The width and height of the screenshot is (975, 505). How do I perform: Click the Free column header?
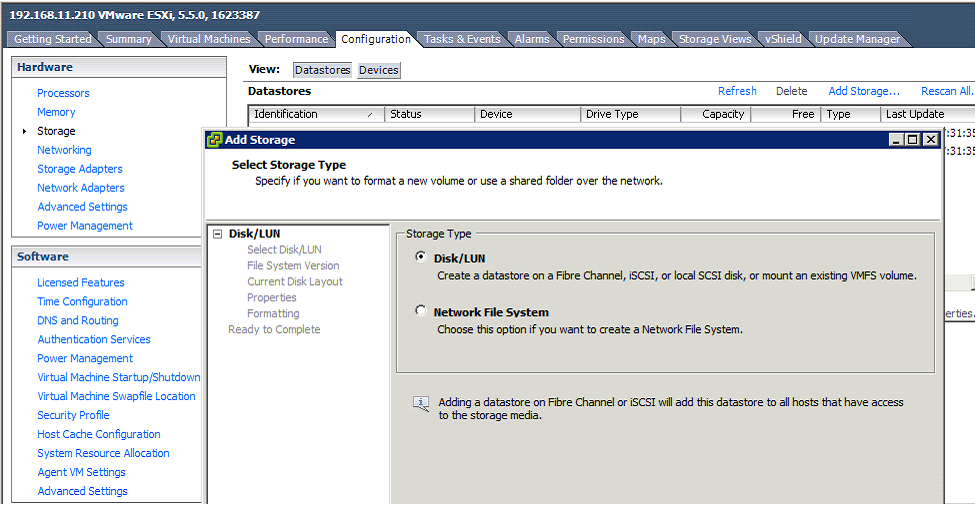[786, 114]
